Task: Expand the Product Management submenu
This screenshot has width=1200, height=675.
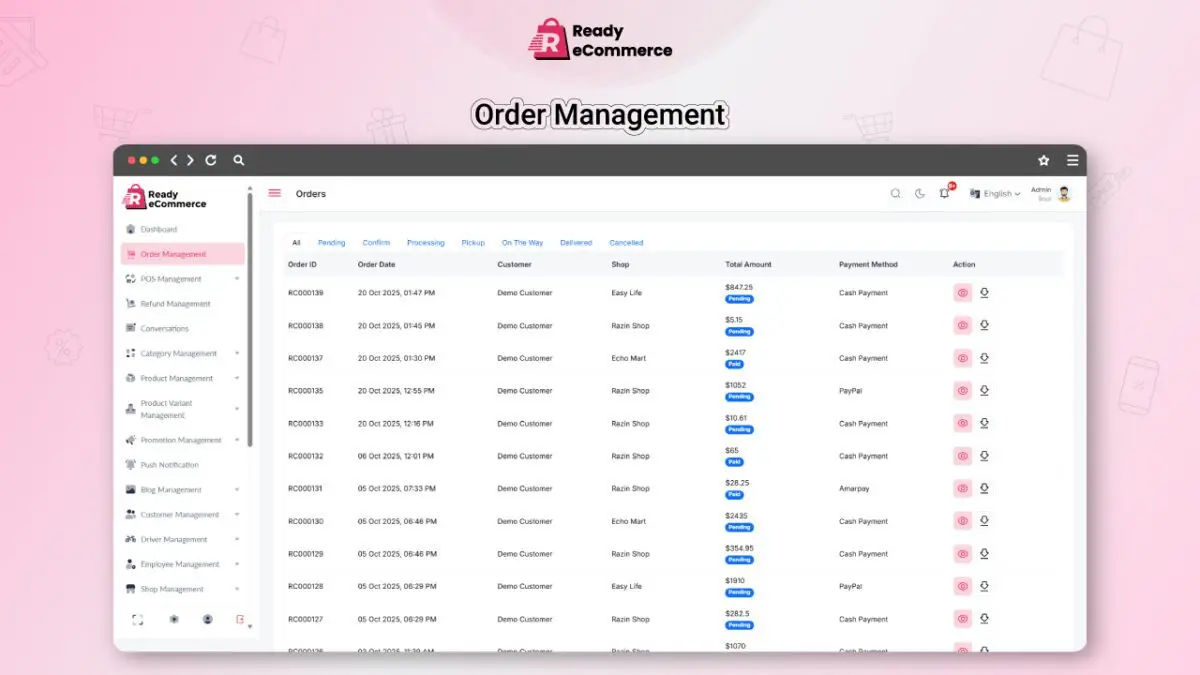Action: pos(177,378)
